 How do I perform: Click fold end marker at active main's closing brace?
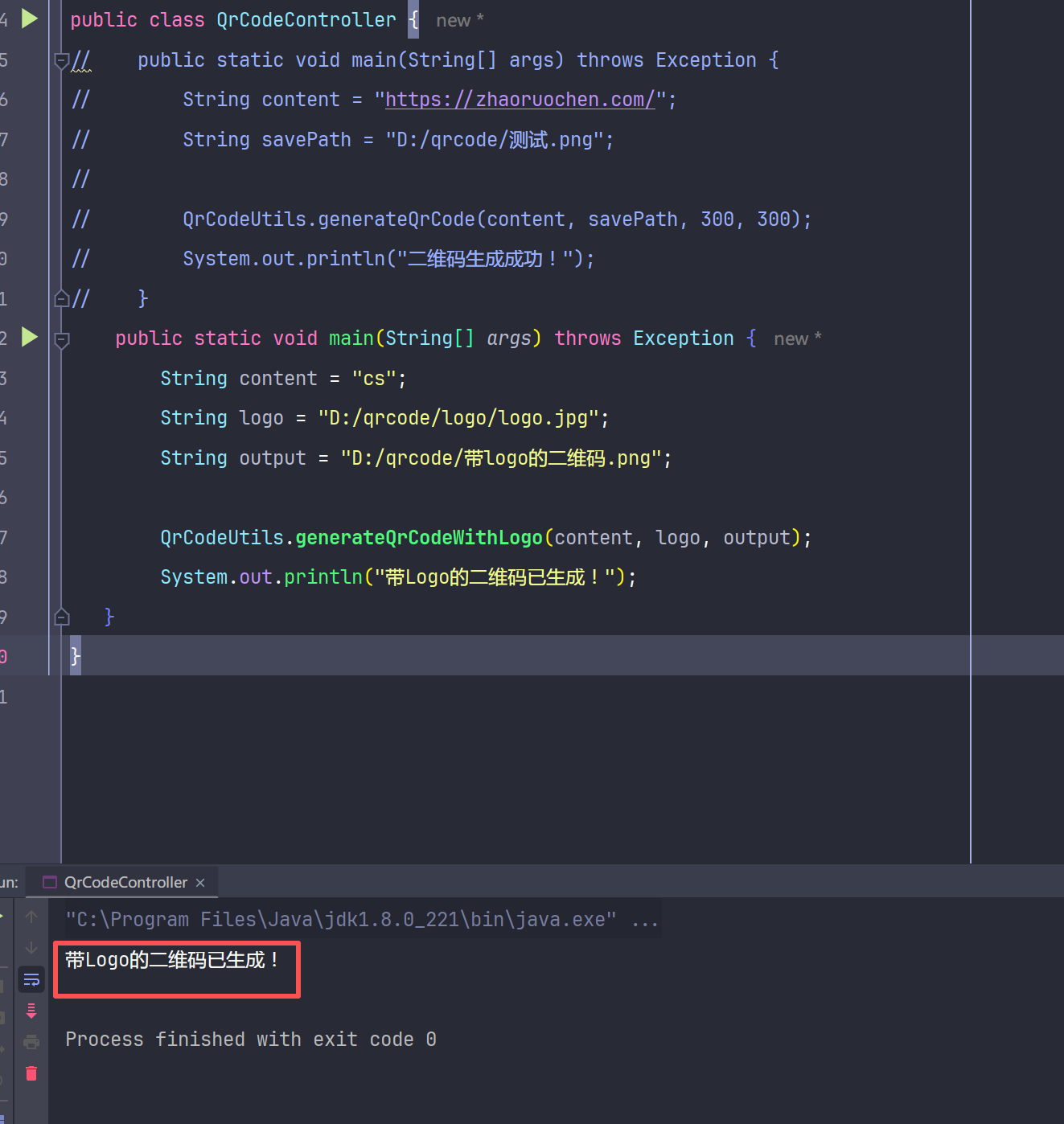tap(61, 617)
